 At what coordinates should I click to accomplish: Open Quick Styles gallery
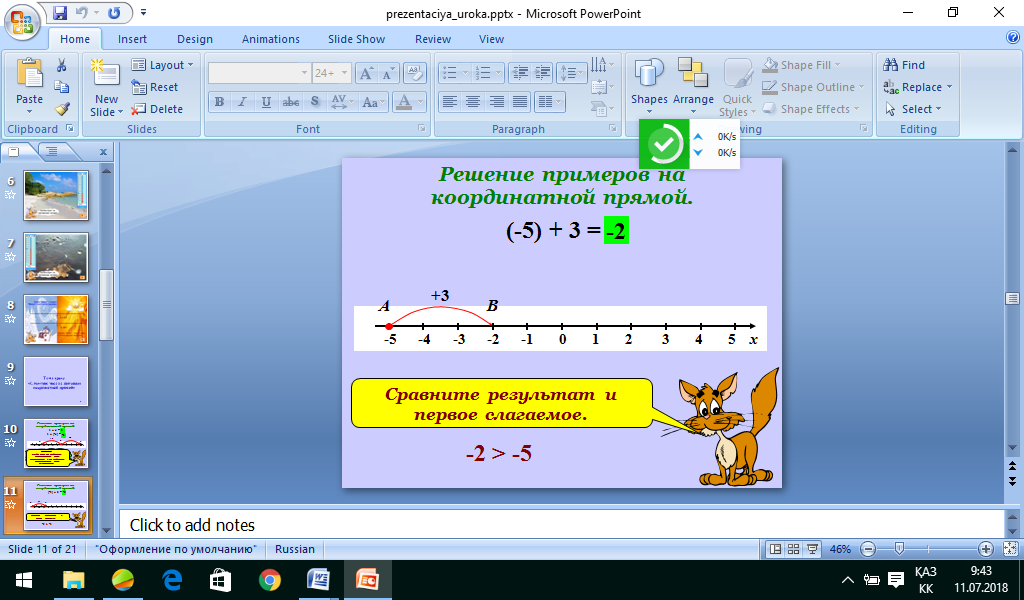(x=737, y=87)
